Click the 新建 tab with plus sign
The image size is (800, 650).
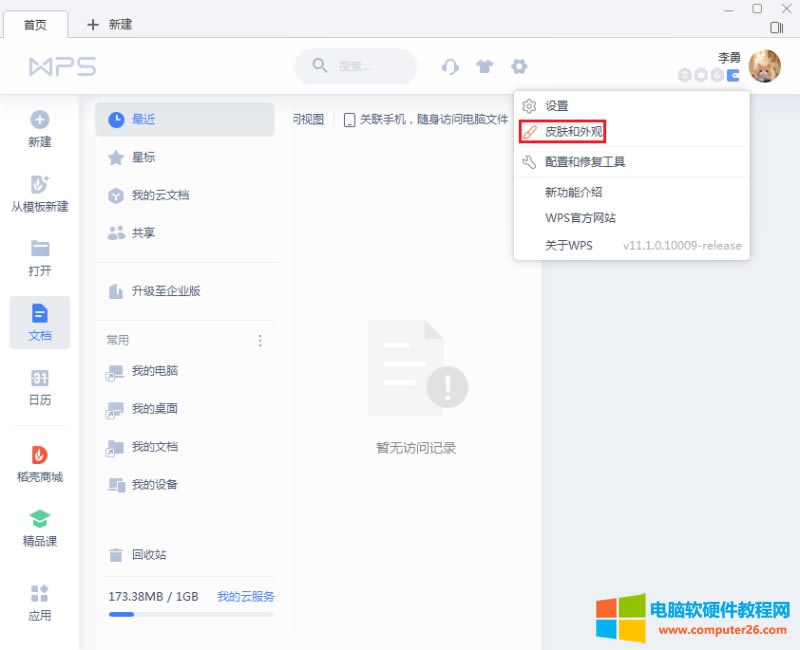pyautogui.click(x=110, y=24)
